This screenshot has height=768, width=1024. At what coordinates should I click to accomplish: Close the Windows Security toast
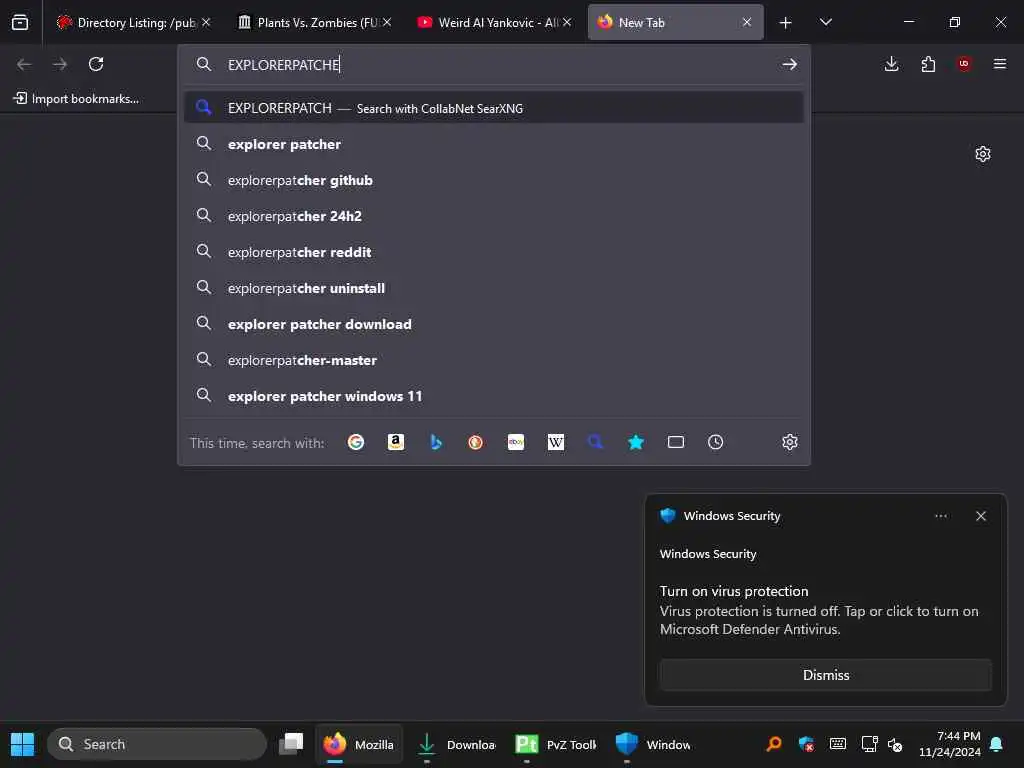point(981,516)
